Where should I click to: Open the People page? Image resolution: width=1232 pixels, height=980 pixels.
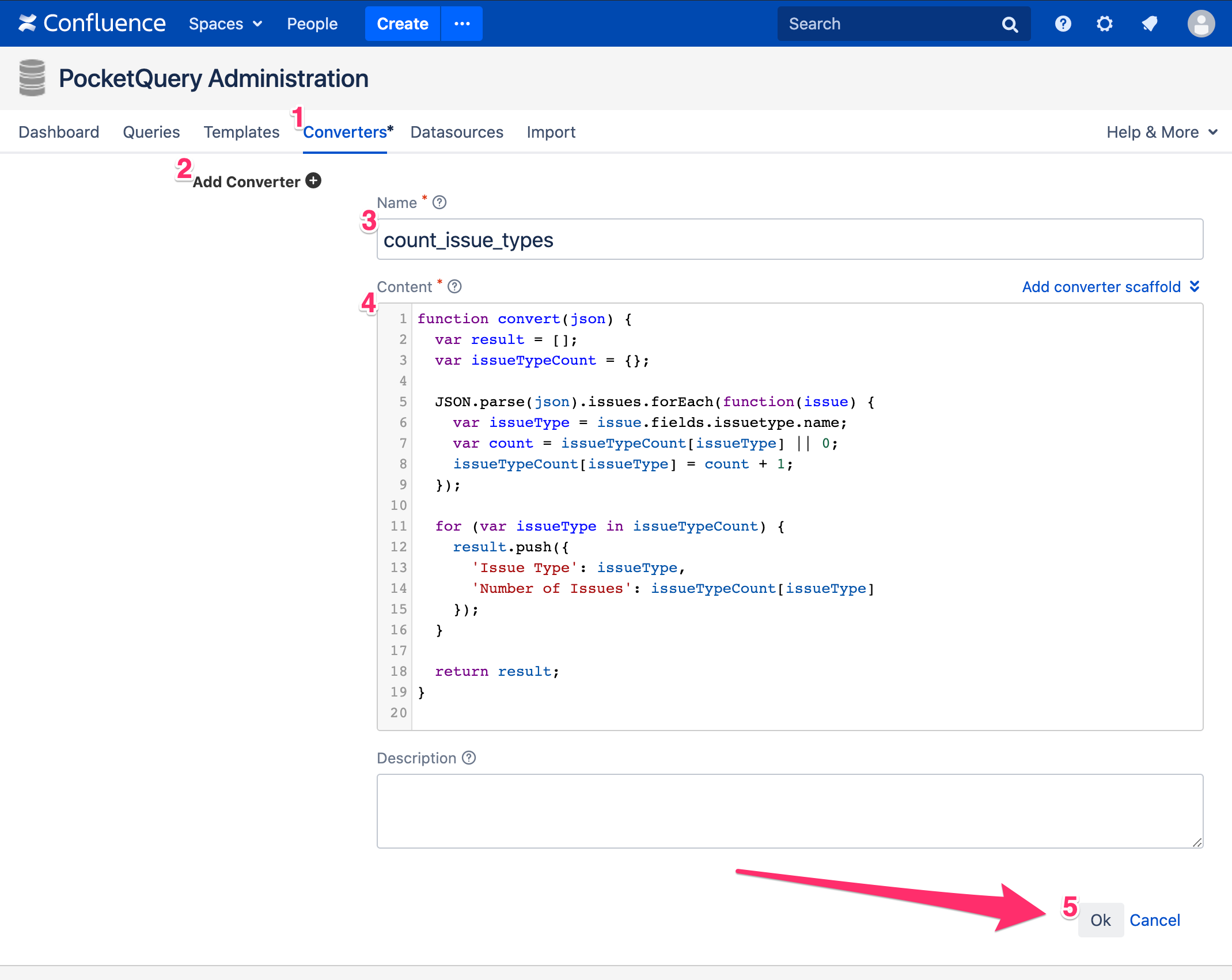click(312, 24)
